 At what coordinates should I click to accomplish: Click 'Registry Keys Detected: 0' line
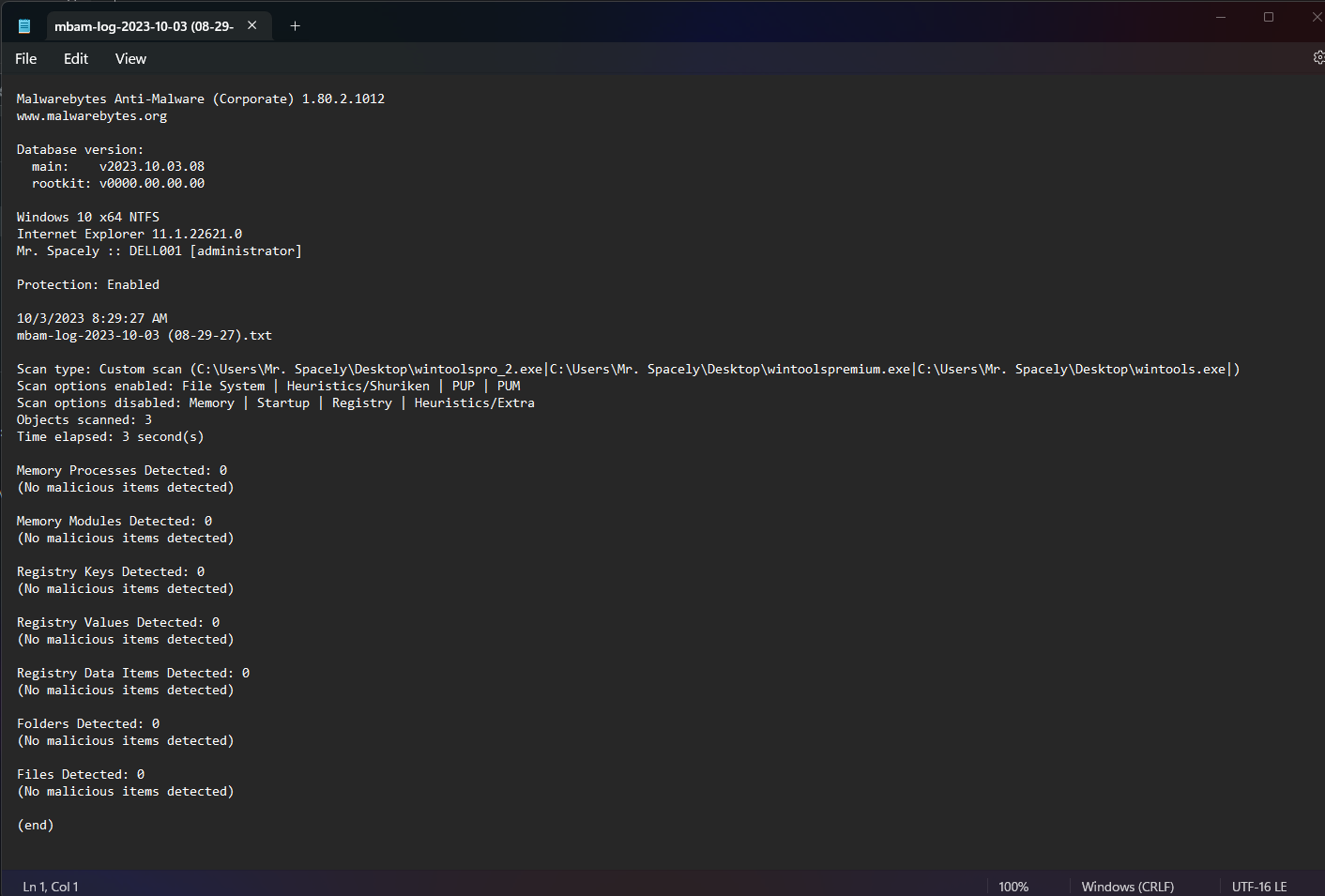tap(111, 572)
